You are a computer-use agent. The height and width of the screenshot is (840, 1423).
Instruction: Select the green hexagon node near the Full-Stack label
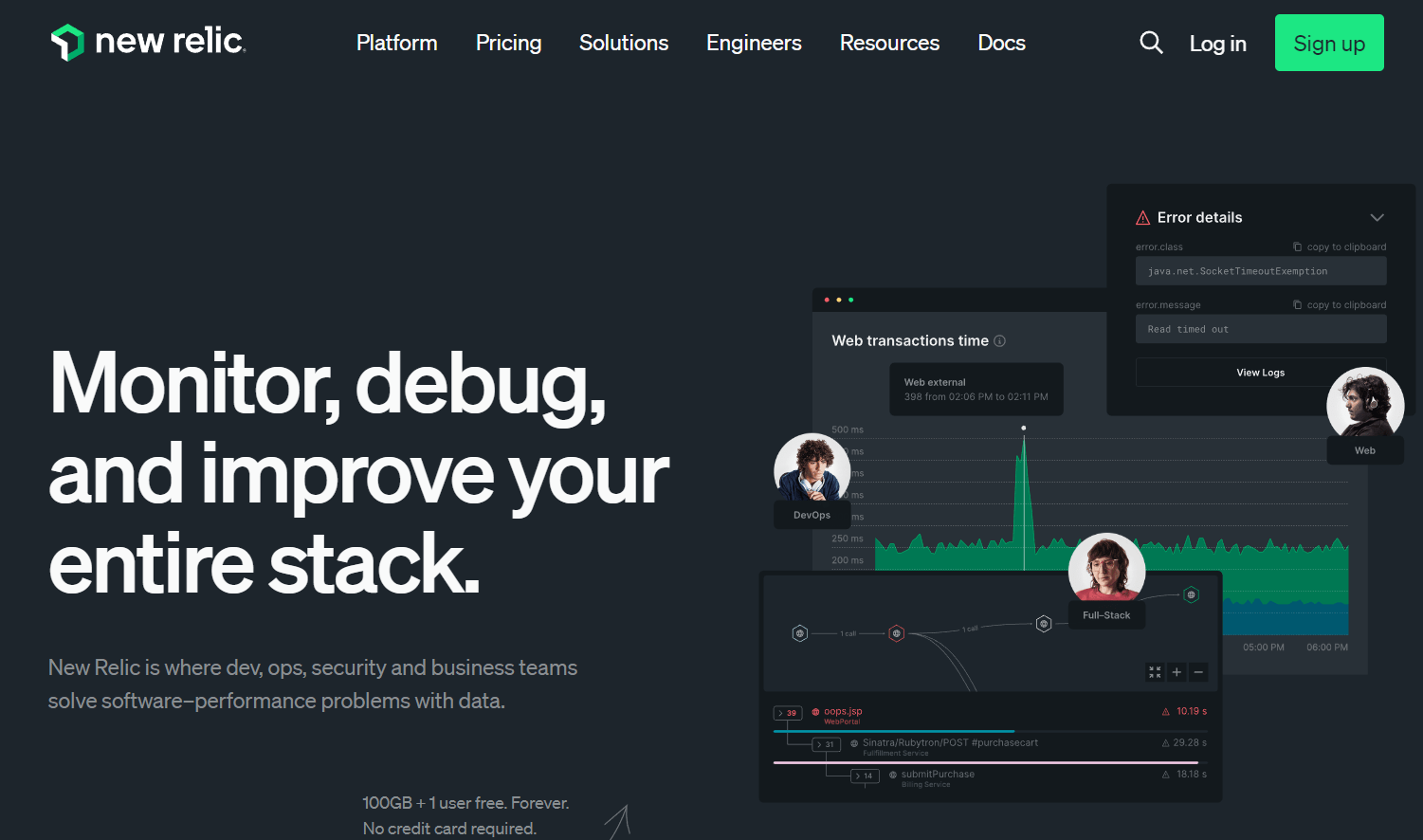click(1191, 595)
